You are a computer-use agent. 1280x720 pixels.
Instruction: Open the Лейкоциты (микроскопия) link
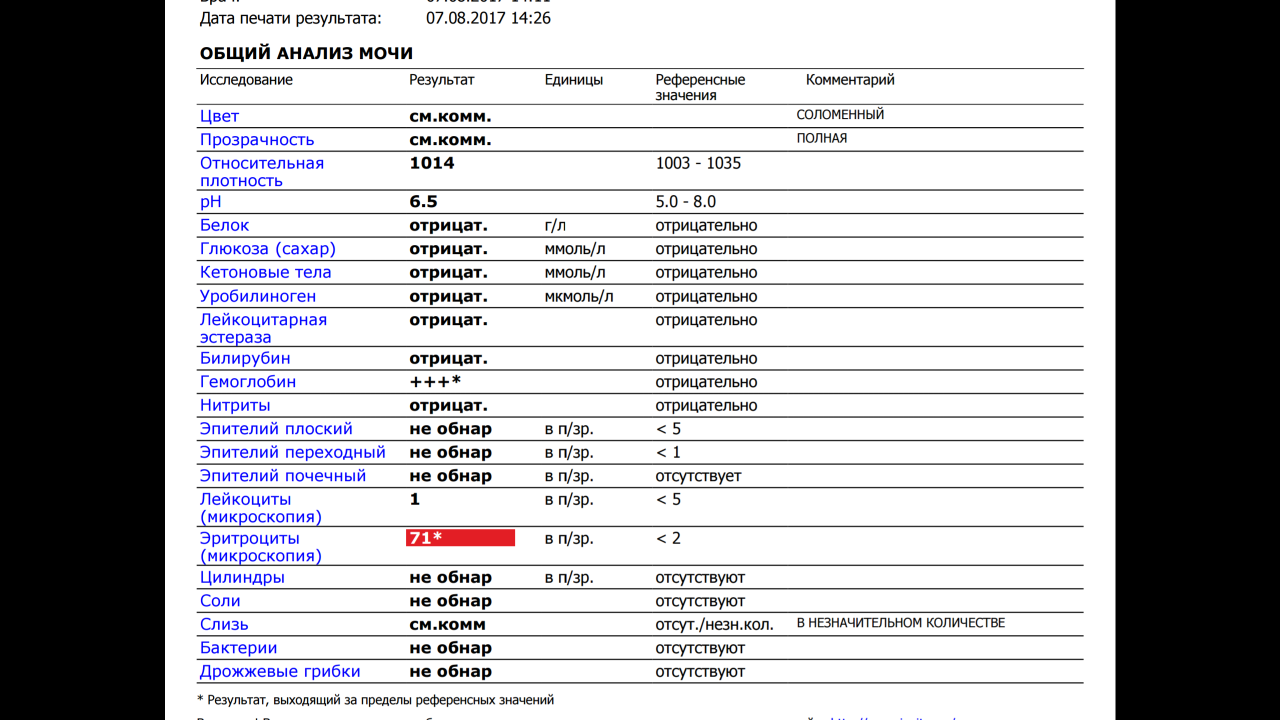(x=261, y=508)
